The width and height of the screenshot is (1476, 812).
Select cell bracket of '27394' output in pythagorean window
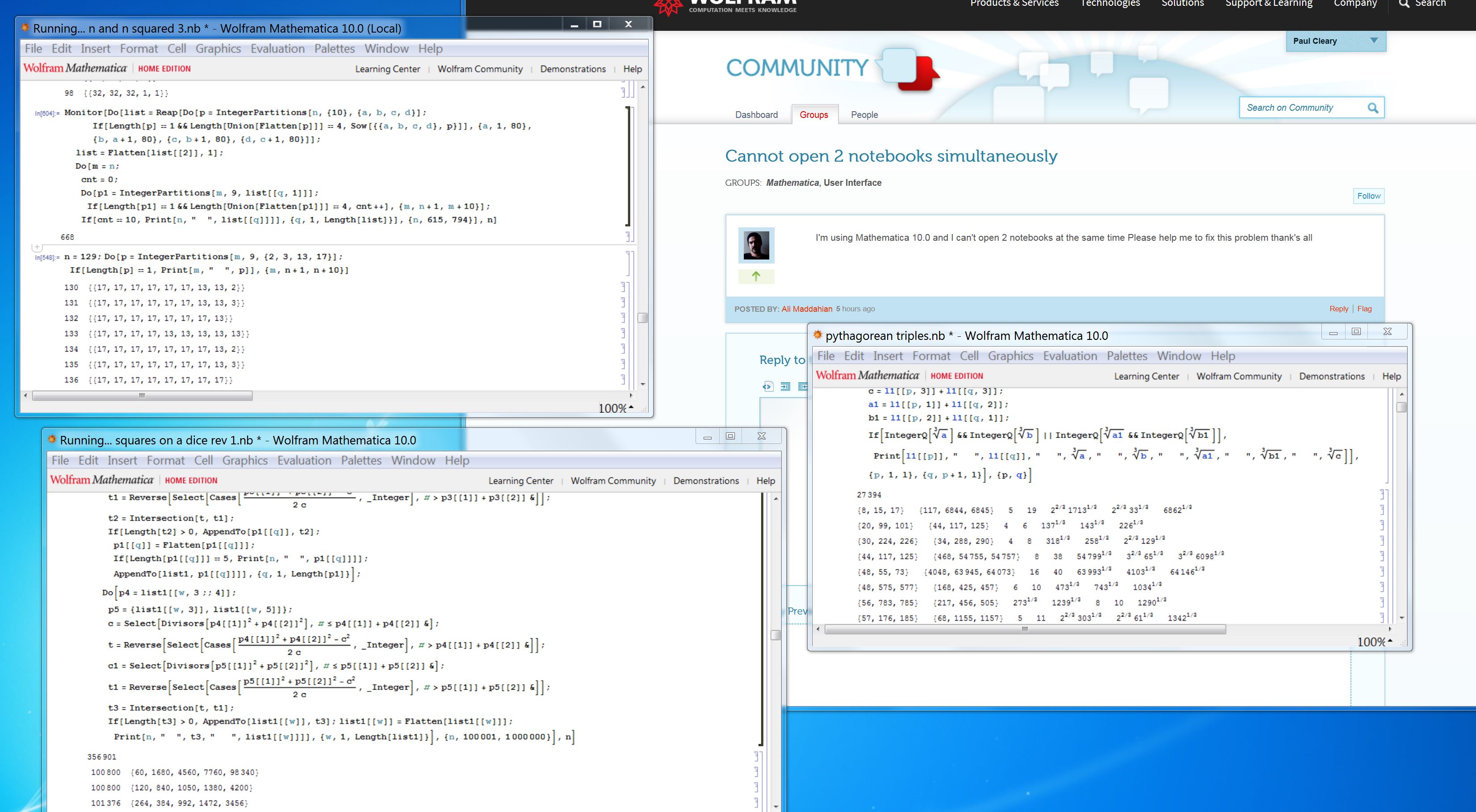point(1382,494)
